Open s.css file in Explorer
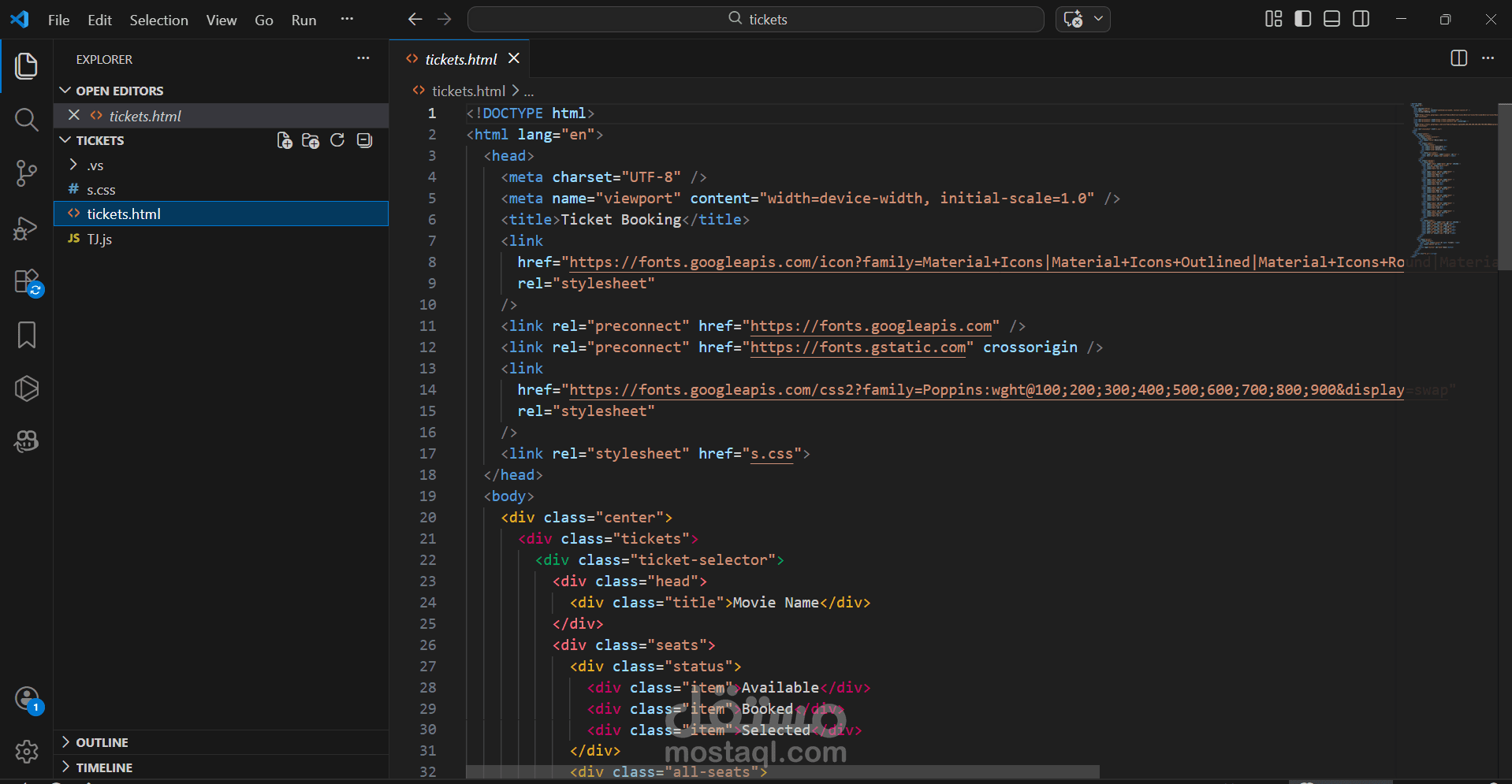1512x784 pixels. pyautogui.click(x=101, y=190)
